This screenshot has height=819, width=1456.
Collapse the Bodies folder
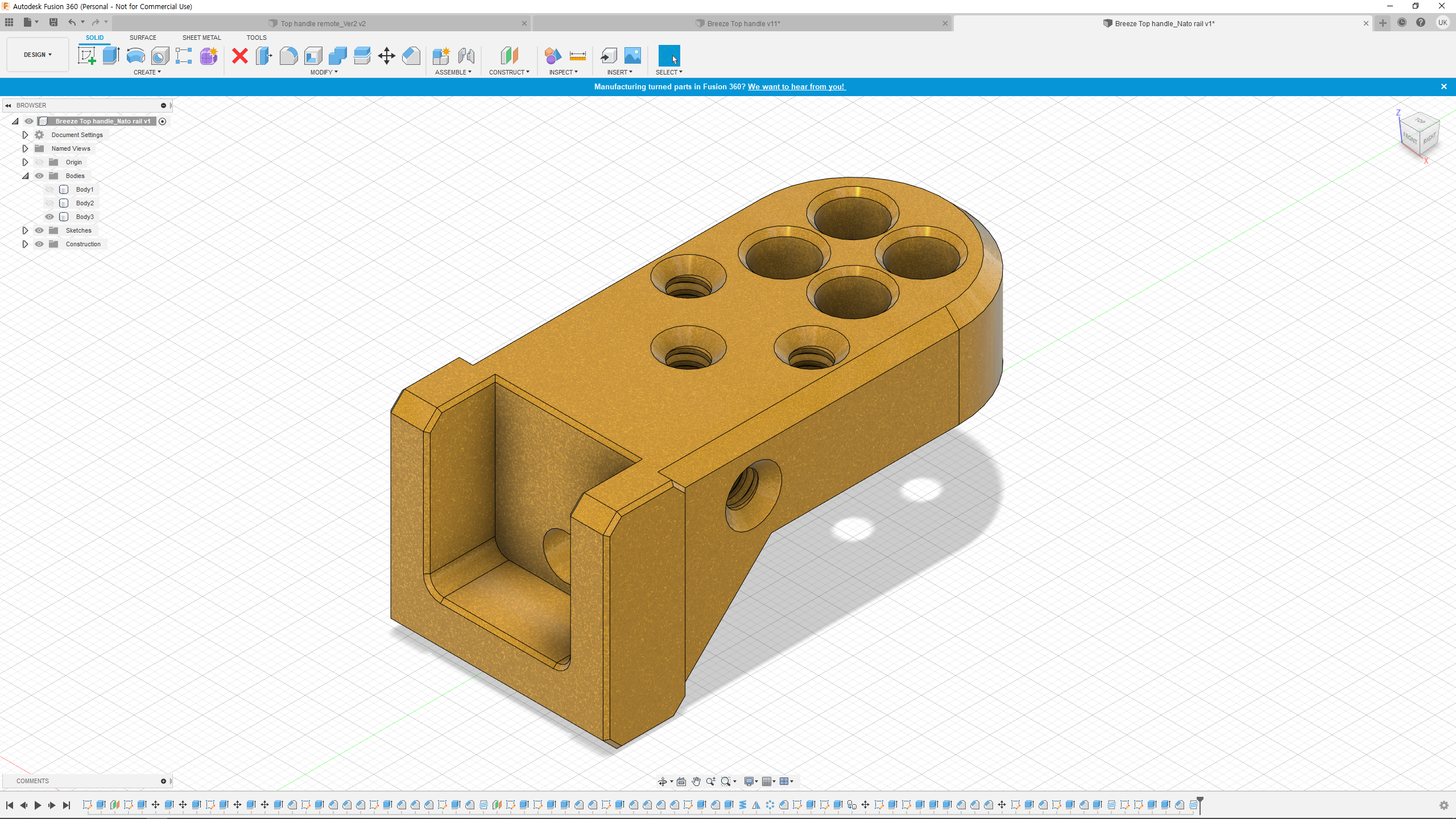point(25,176)
